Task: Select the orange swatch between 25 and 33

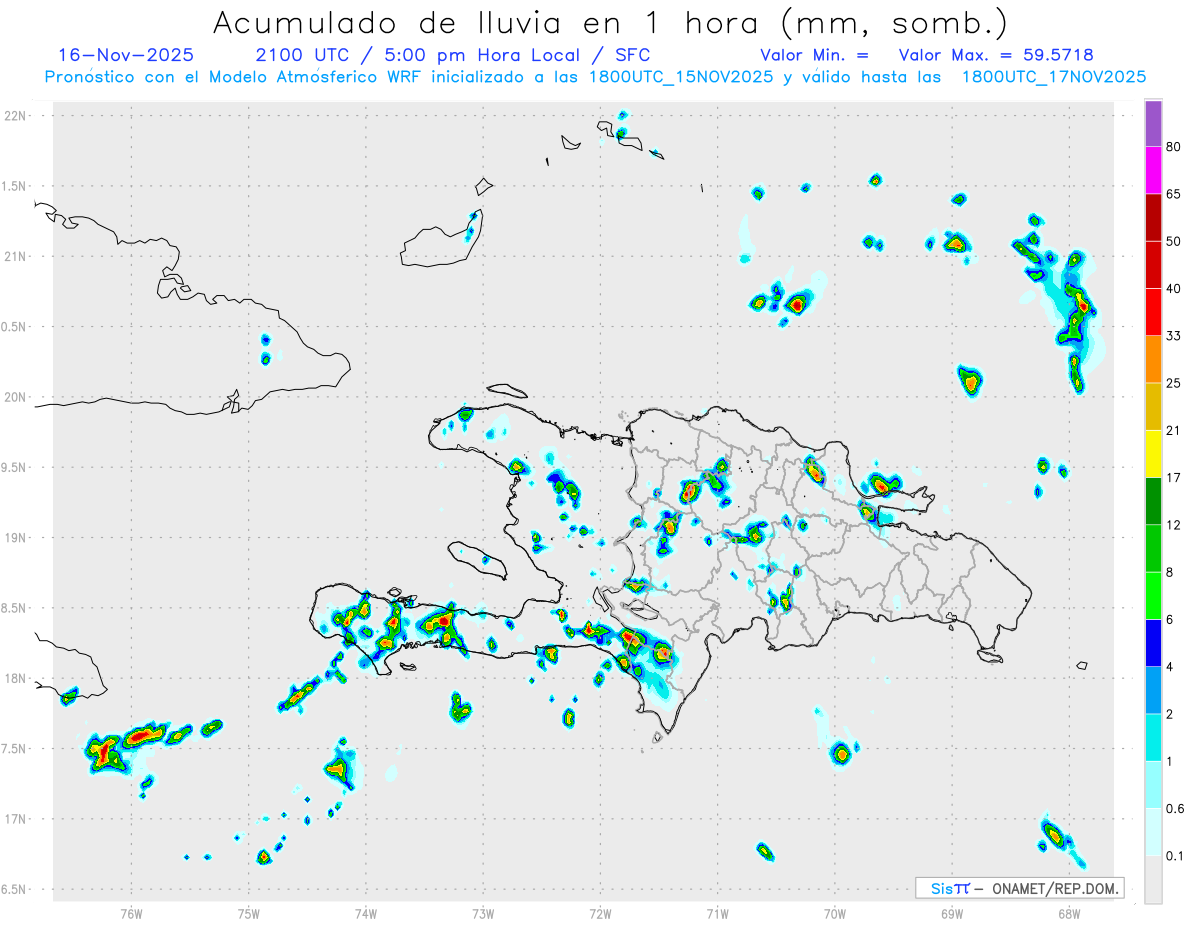Action: (1153, 359)
